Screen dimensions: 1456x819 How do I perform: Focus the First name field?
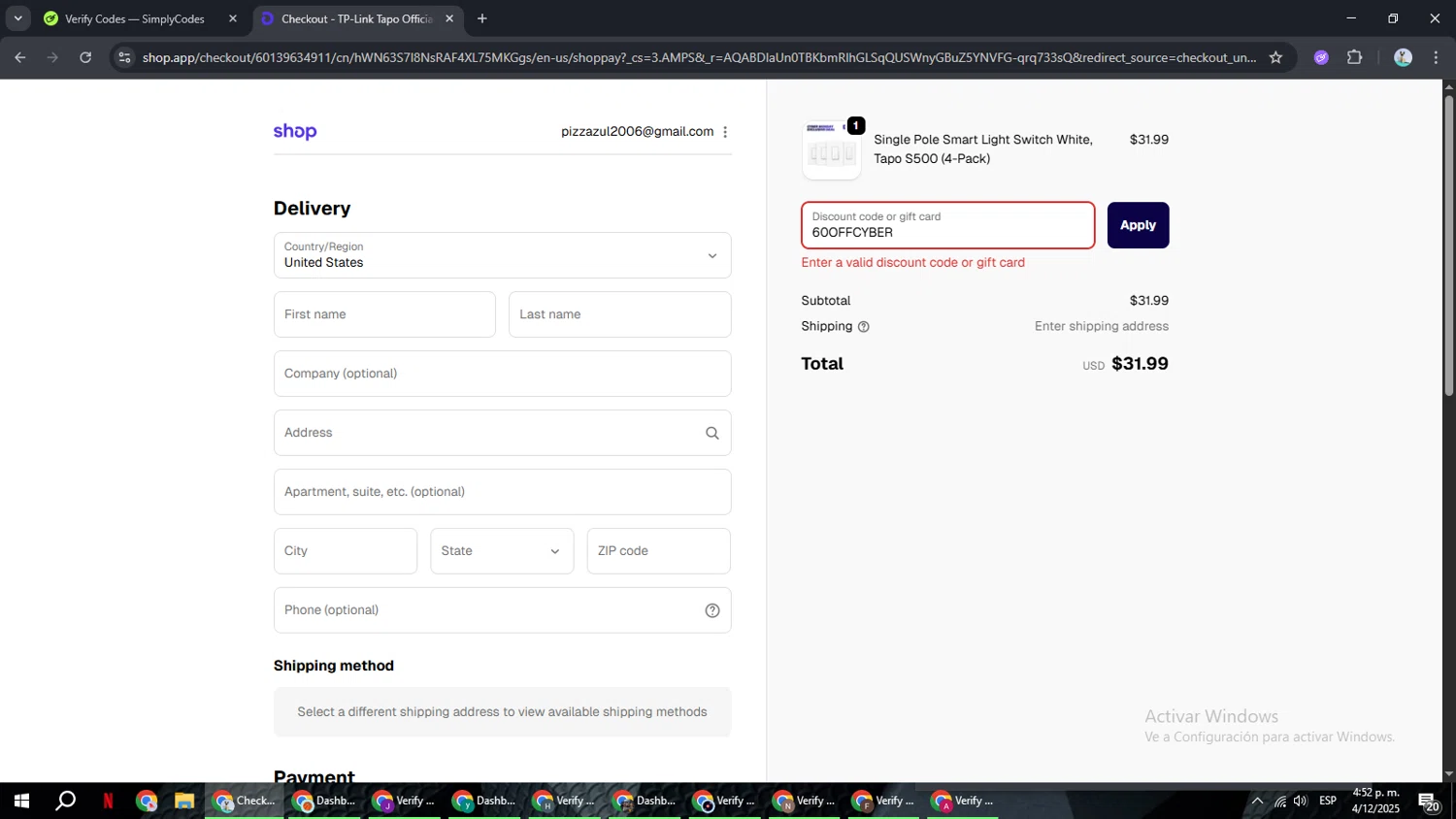(384, 314)
